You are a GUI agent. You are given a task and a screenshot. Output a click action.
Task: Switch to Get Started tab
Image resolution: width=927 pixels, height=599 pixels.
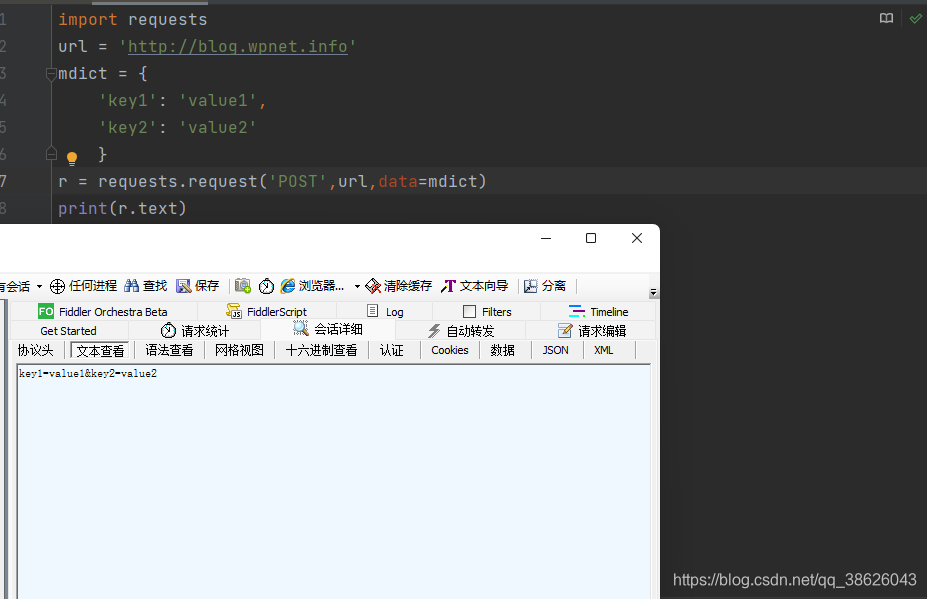[69, 331]
